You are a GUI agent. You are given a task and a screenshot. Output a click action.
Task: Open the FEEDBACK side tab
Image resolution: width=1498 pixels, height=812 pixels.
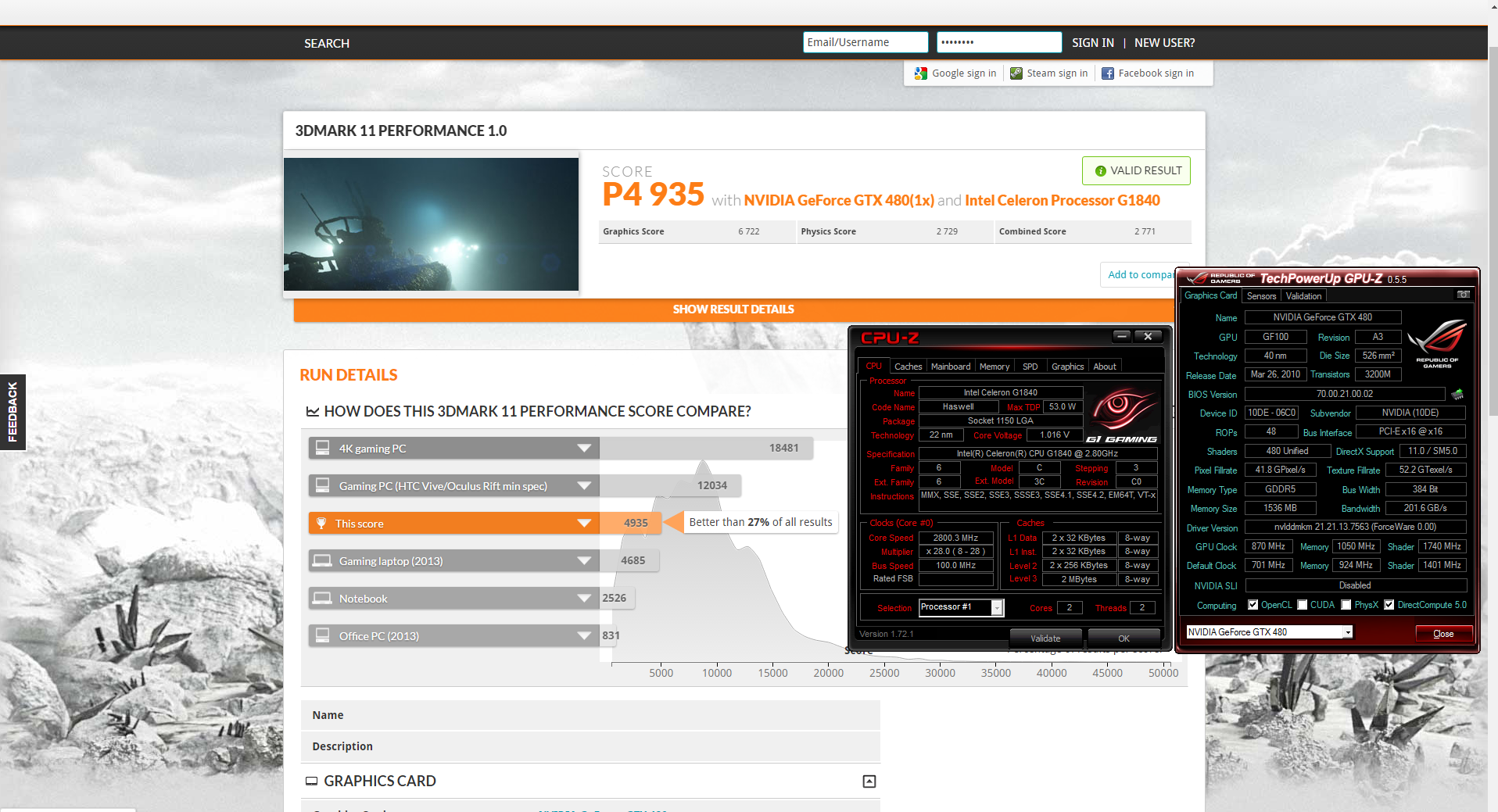tap(13, 412)
